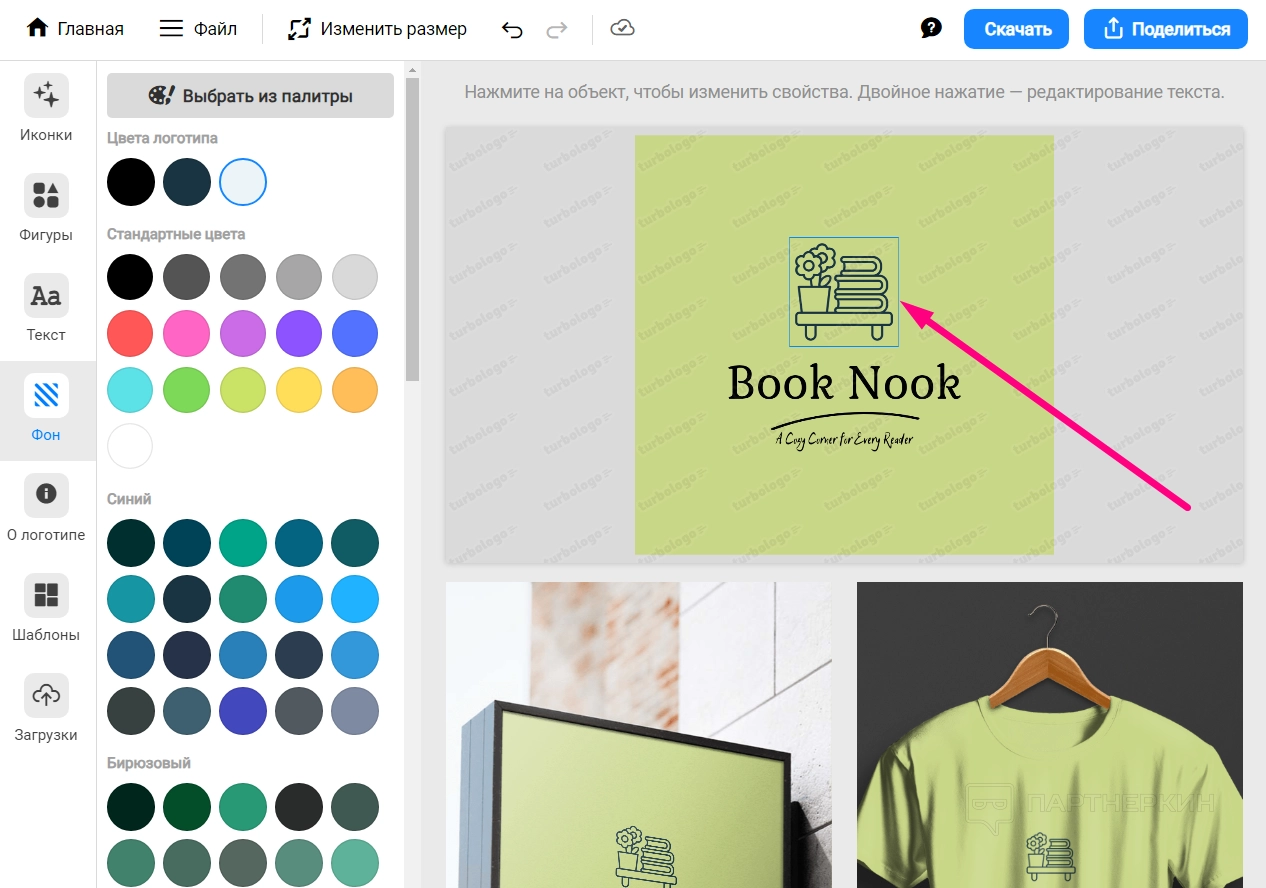Pick the white standard color swatch
This screenshot has height=888, width=1266.
[130, 446]
